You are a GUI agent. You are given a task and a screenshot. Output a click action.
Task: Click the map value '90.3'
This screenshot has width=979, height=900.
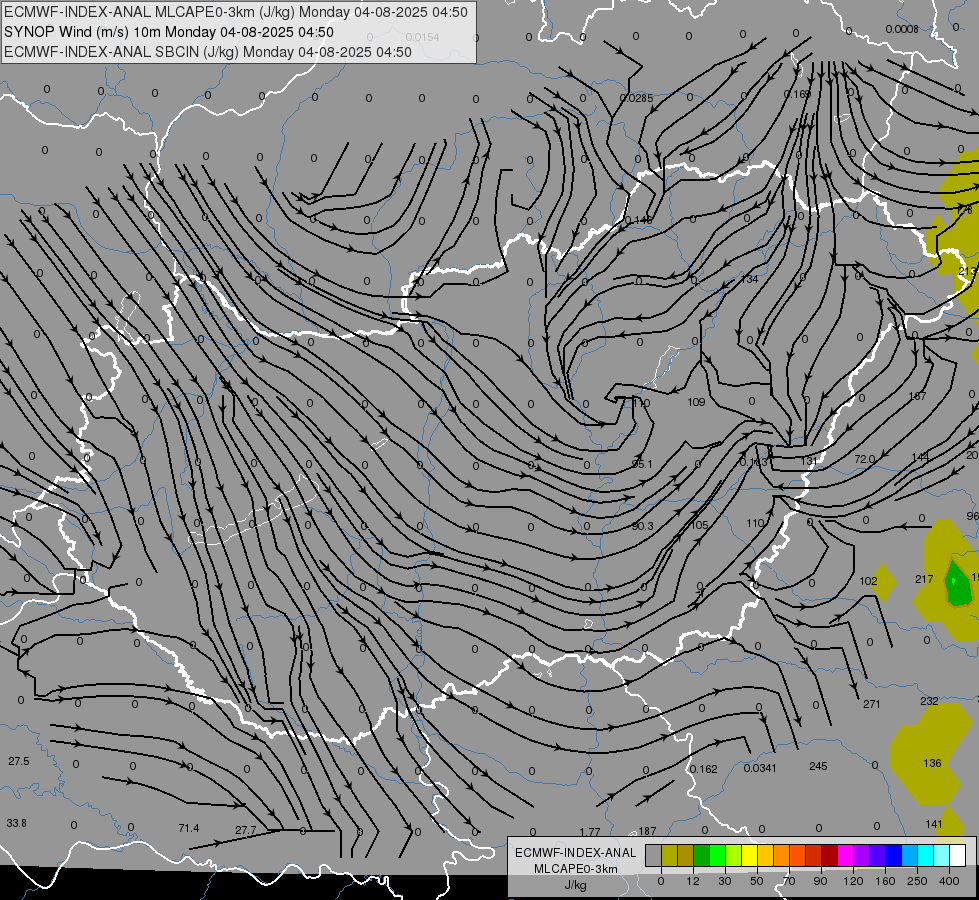coord(642,527)
